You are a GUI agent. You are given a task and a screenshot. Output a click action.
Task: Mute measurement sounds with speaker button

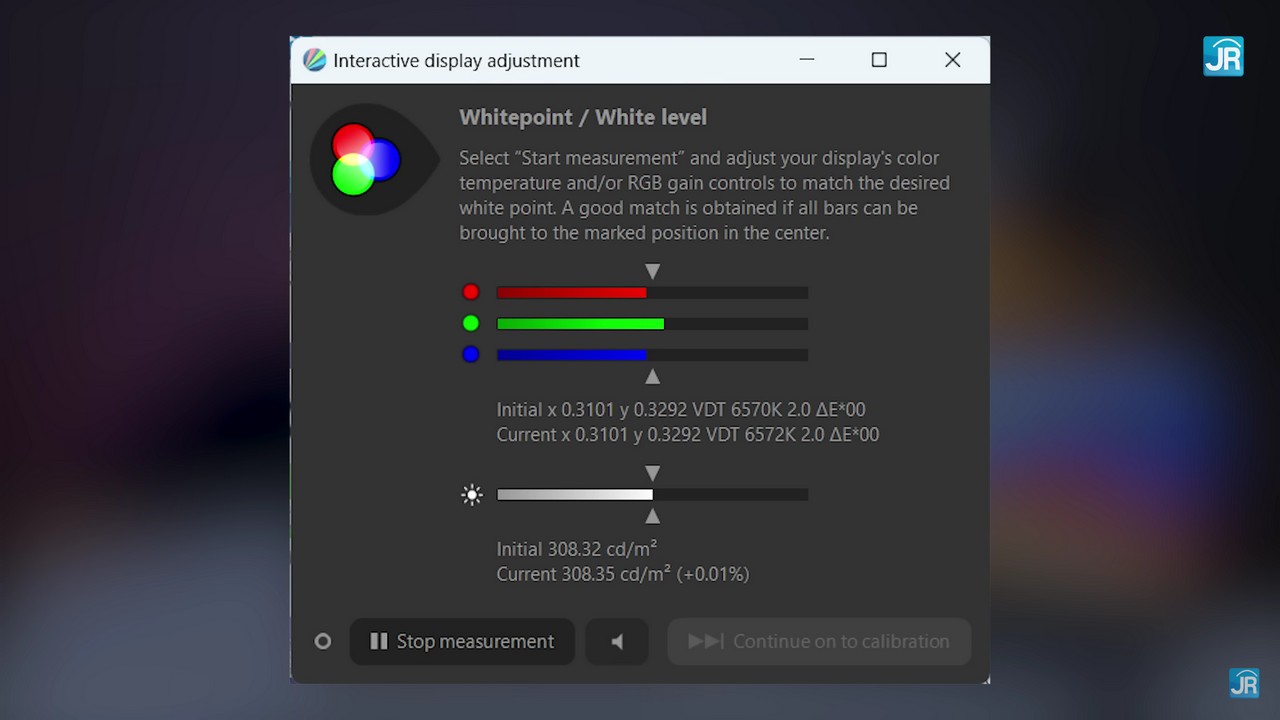[617, 642]
